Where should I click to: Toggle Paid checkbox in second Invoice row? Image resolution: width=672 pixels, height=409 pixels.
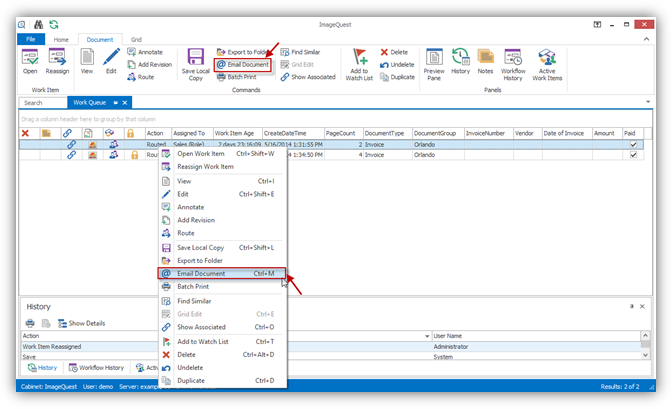(633, 155)
